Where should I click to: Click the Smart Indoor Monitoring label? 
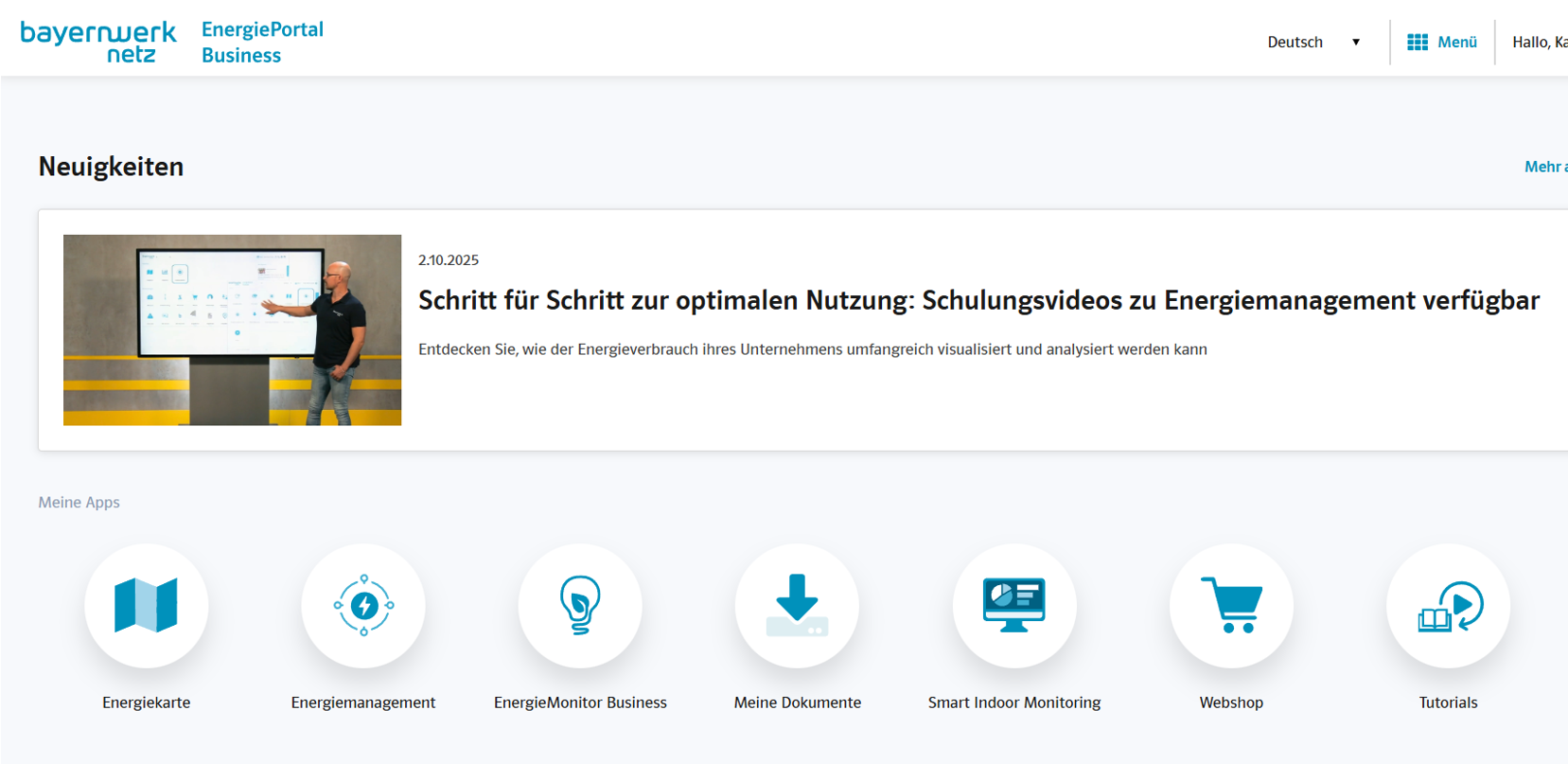click(1014, 702)
